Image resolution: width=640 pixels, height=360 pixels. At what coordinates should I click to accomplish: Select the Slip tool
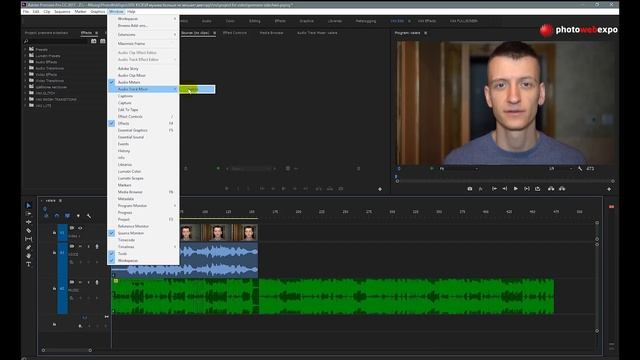pyautogui.click(x=29, y=239)
